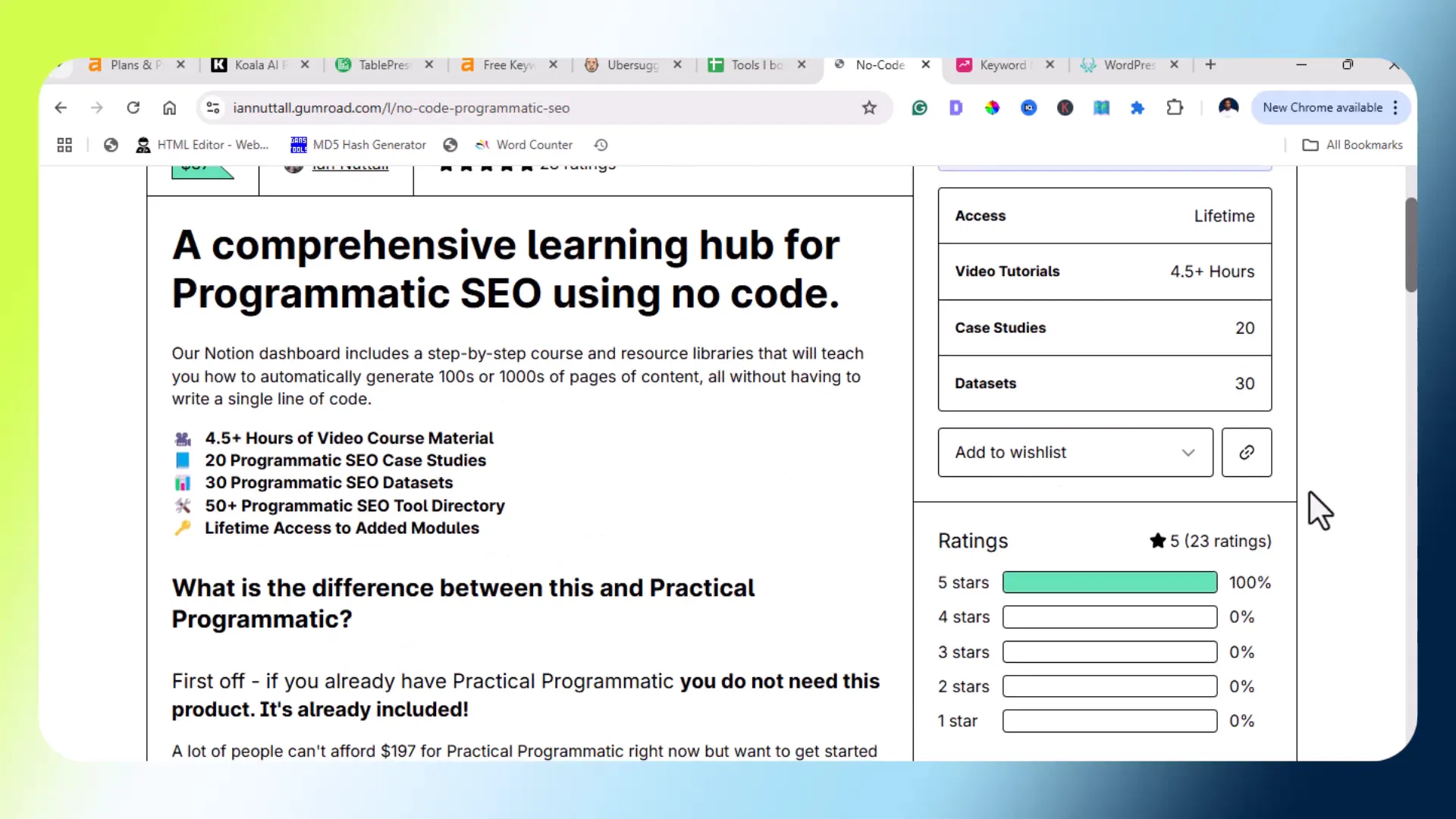The height and width of the screenshot is (819, 1456).
Task: Open a new browser tab
Action: (x=1210, y=64)
